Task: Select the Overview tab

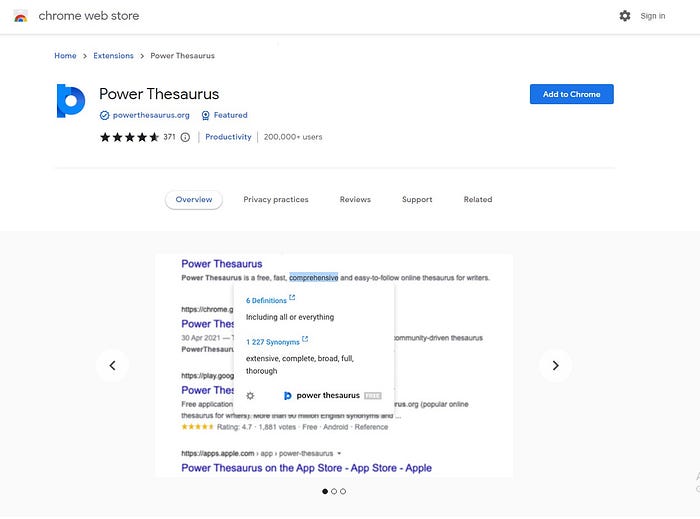Action: click(194, 199)
